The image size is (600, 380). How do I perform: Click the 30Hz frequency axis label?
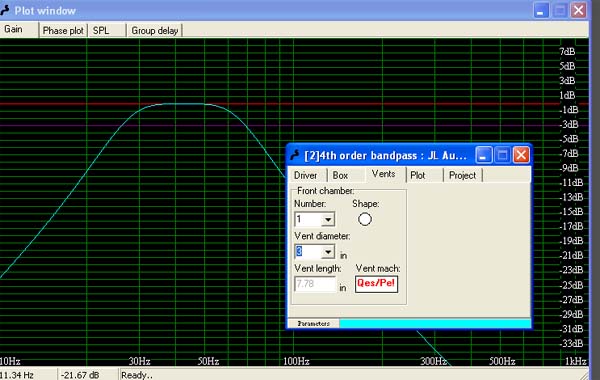tap(139, 361)
